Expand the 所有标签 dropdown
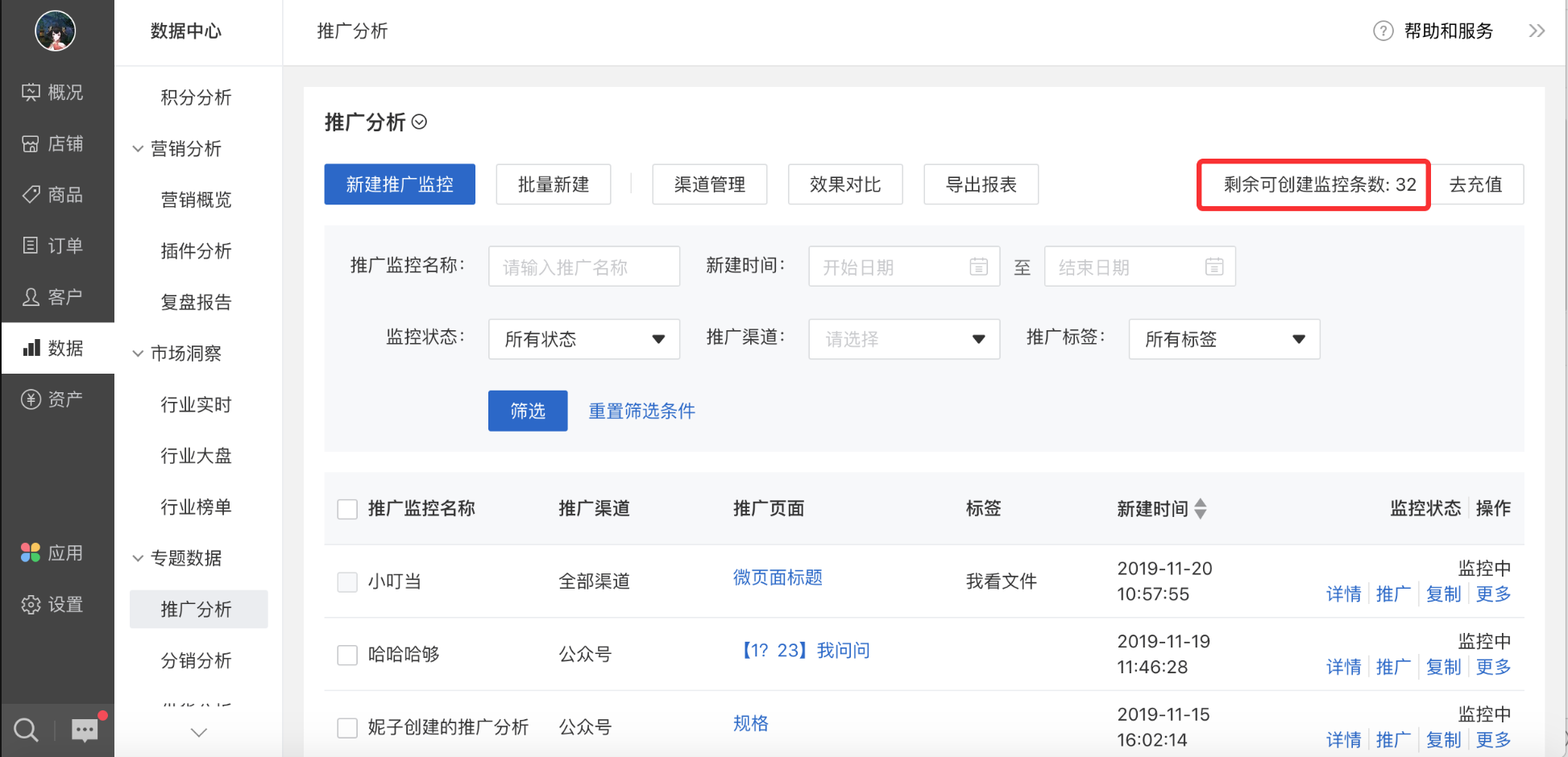Image resolution: width=1568 pixels, height=757 pixels. 1224,339
